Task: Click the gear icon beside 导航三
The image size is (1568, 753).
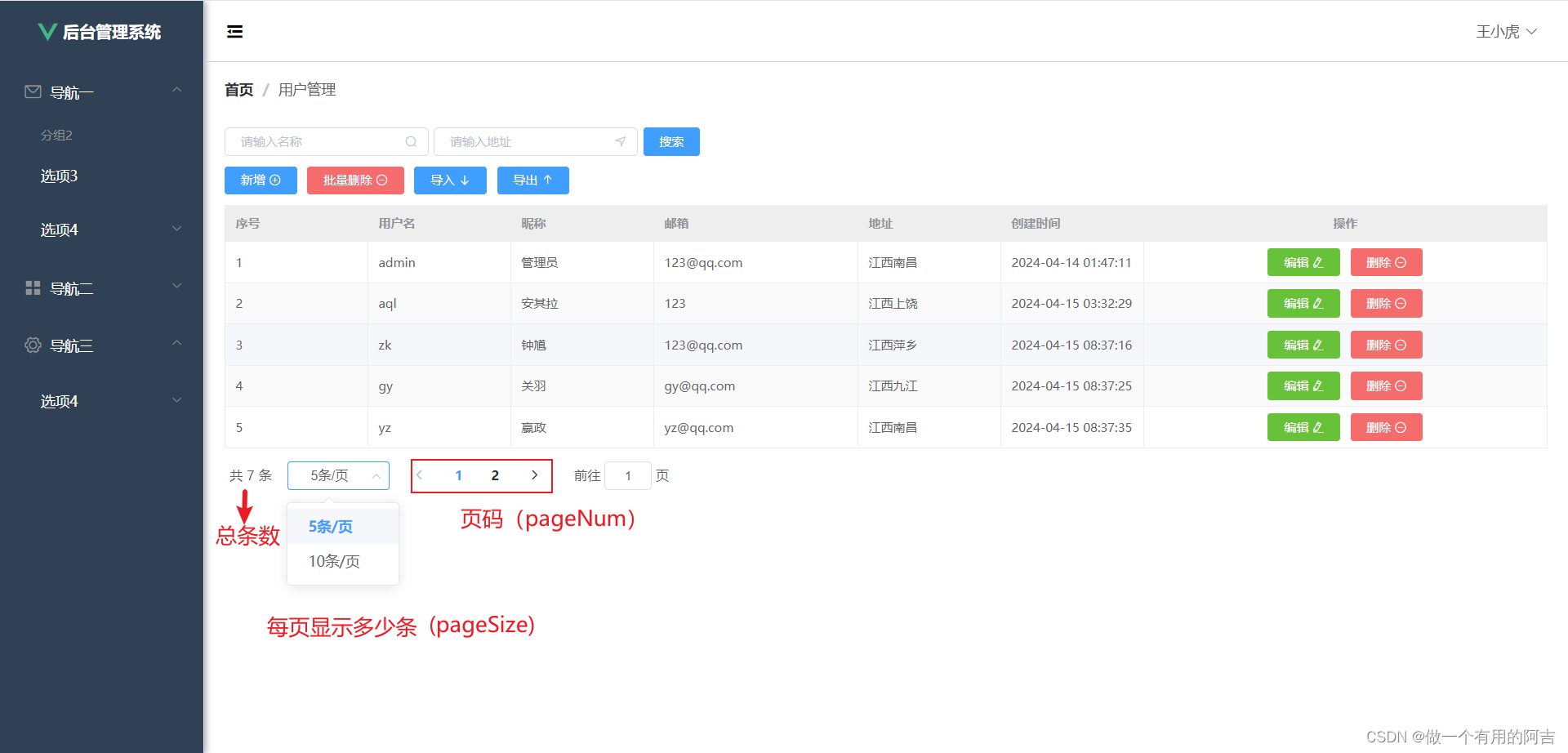Action: tap(33, 345)
